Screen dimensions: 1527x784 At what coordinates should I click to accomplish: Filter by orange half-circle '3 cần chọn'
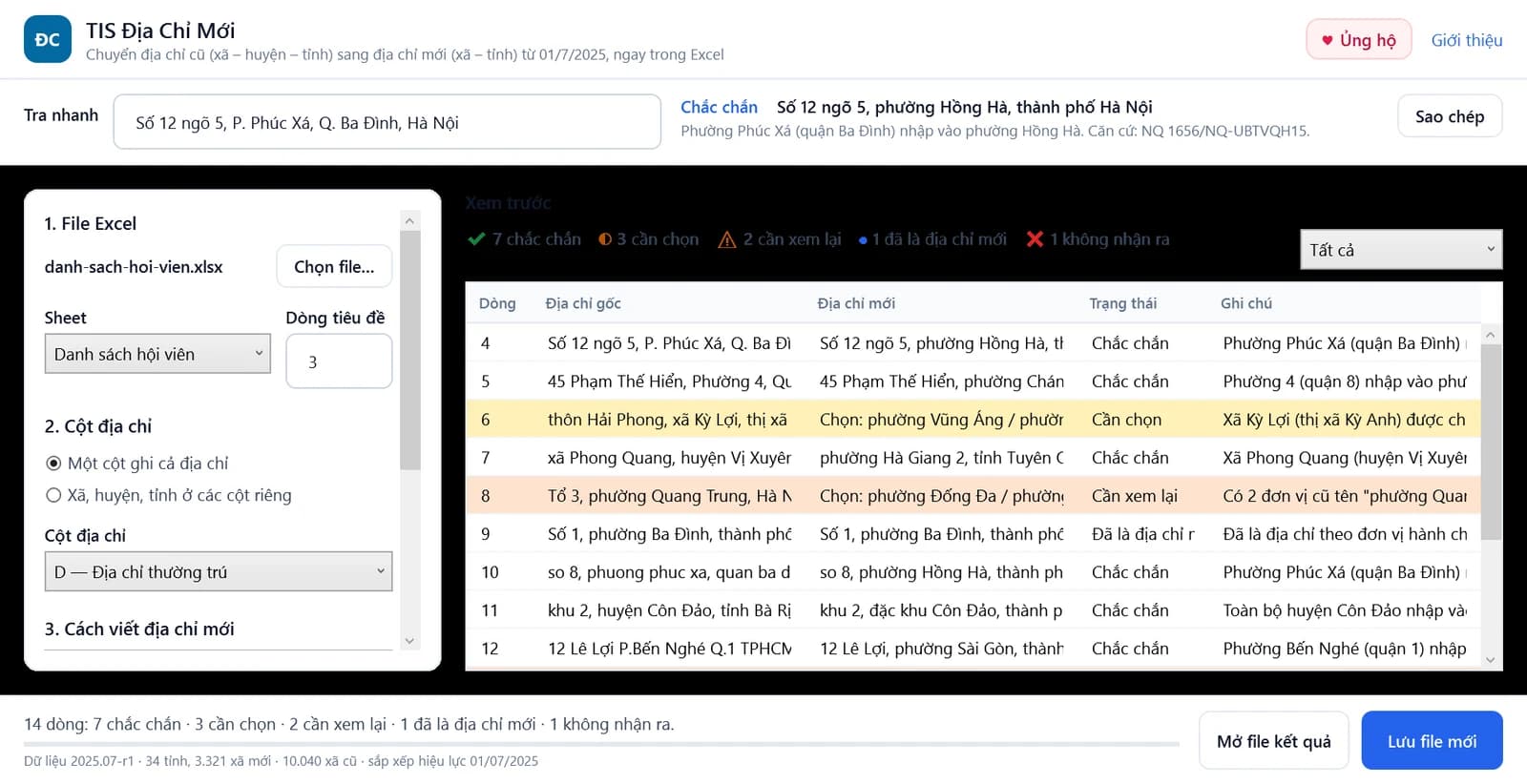[648, 239]
